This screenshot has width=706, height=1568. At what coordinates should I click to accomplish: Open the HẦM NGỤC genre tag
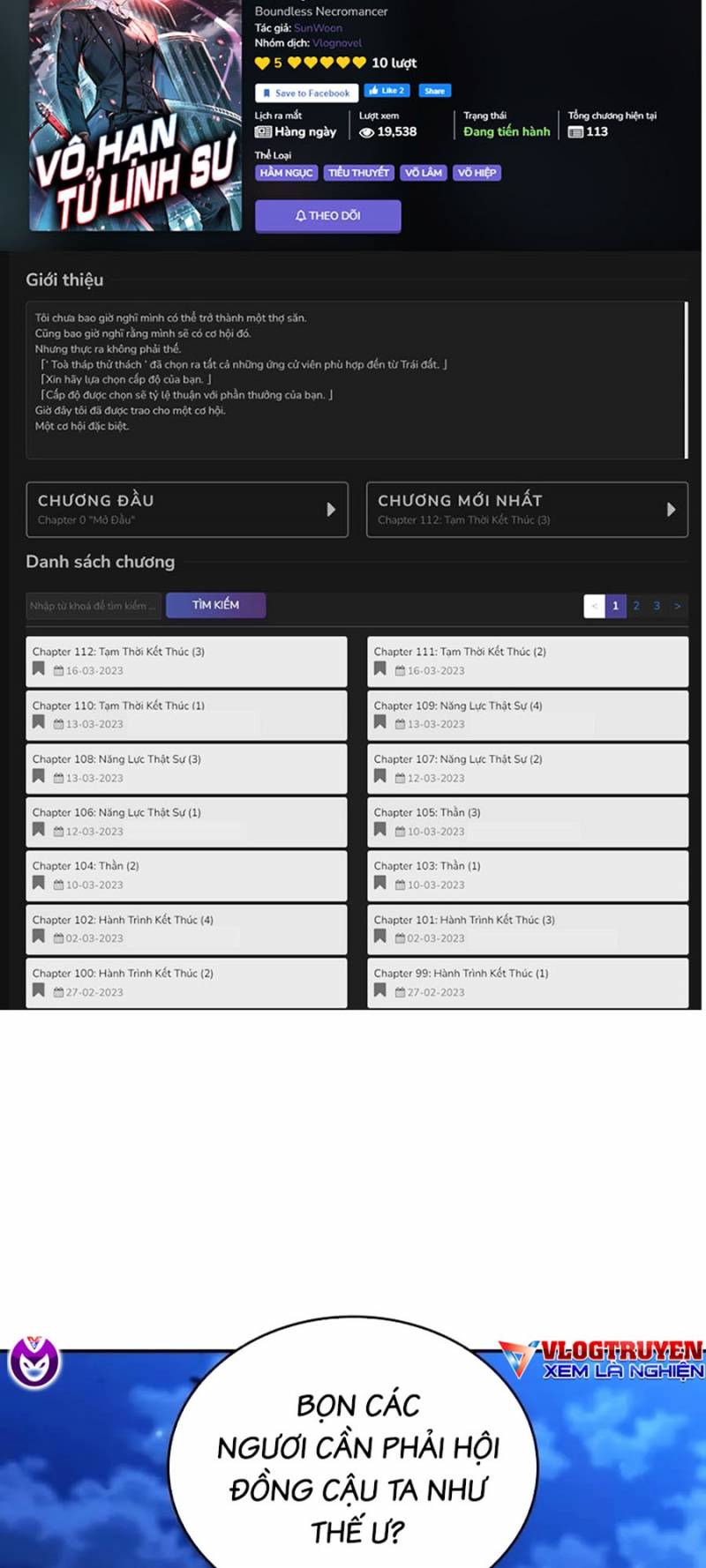point(286,173)
